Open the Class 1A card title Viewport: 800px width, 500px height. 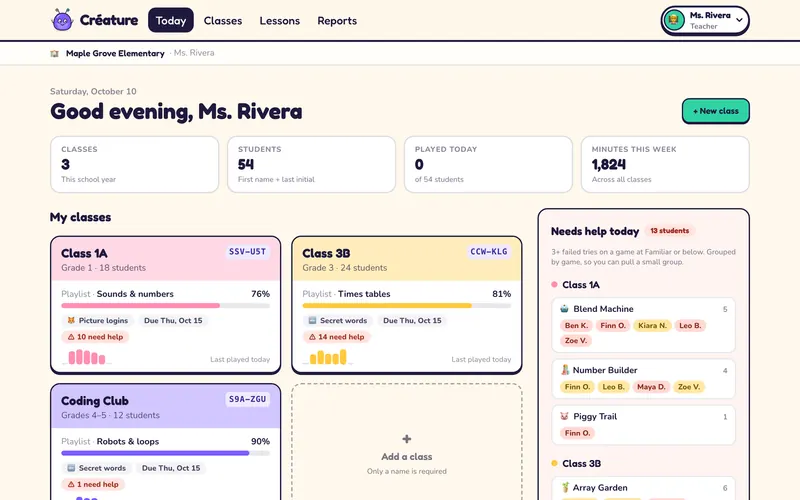coord(84,253)
